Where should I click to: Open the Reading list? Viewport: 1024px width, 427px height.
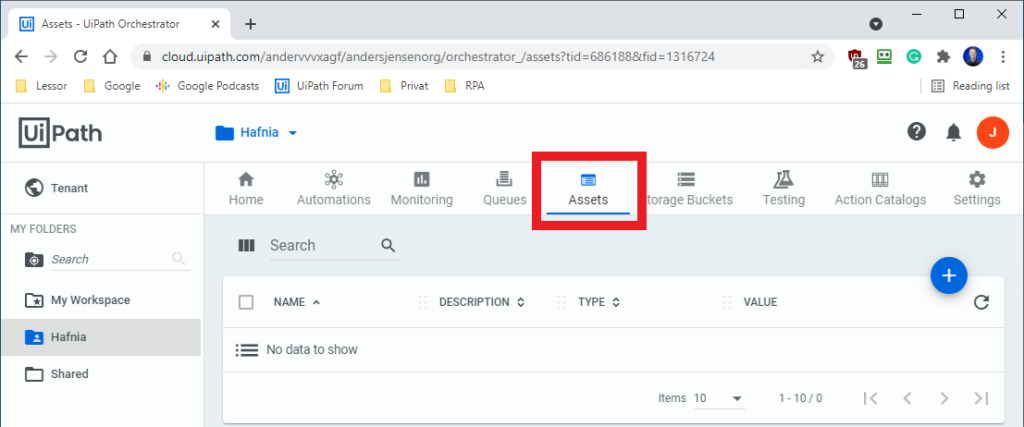[x=970, y=86]
